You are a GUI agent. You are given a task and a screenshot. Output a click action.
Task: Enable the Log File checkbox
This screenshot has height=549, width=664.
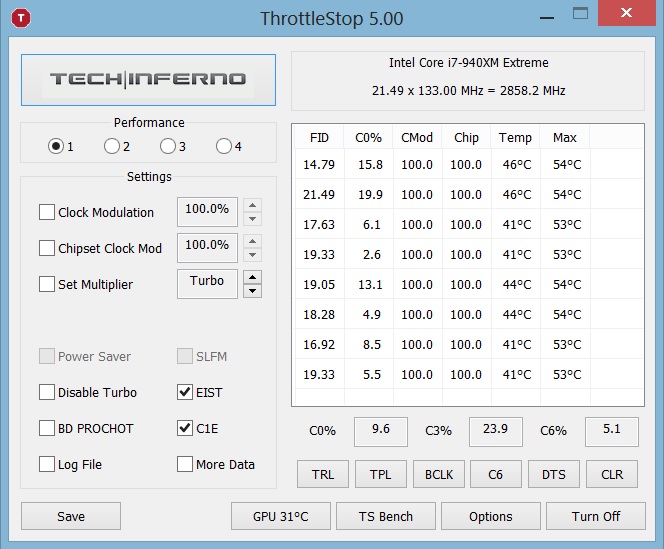pos(47,464)
